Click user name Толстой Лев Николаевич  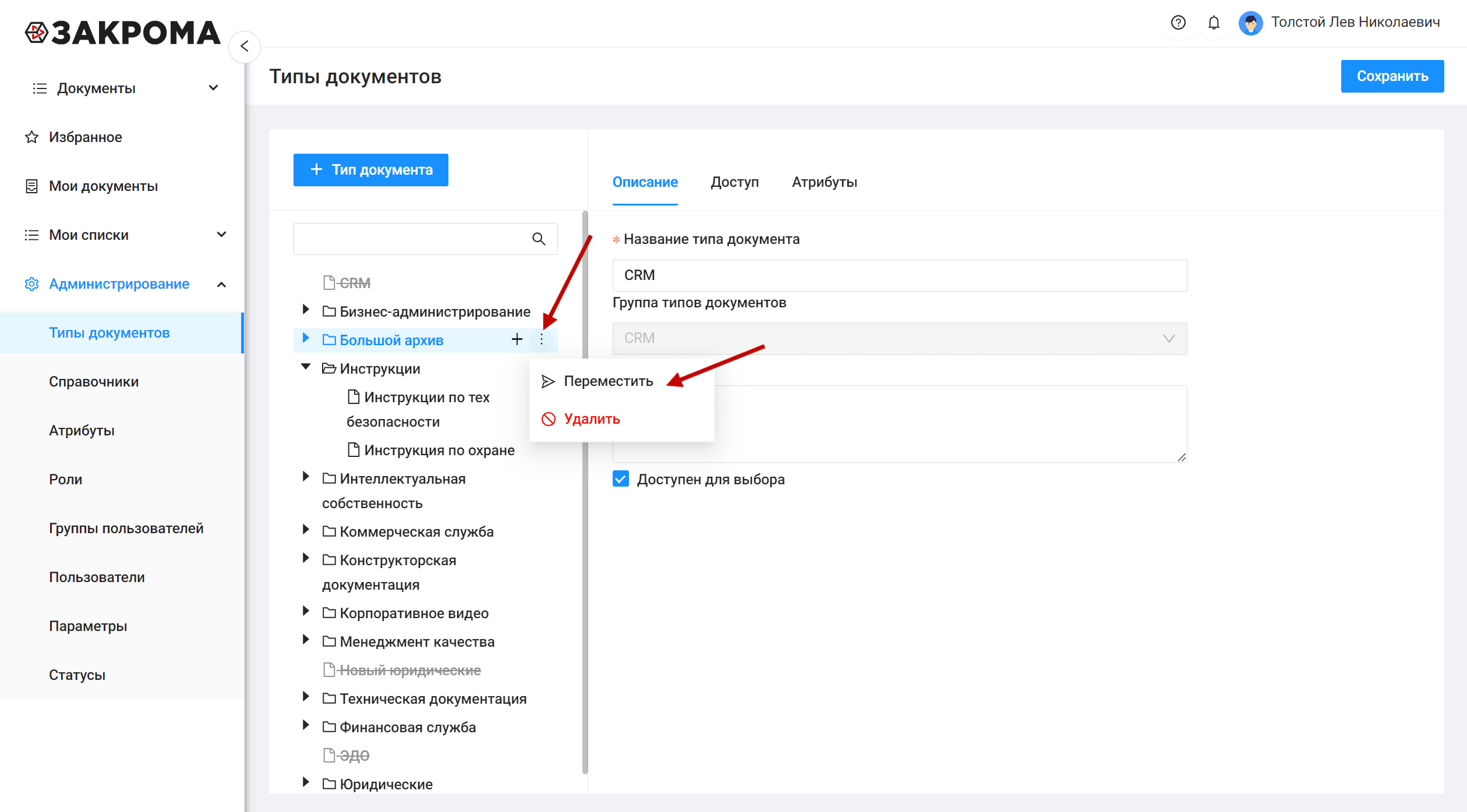pyautogui.click(x=1355, y=23)
